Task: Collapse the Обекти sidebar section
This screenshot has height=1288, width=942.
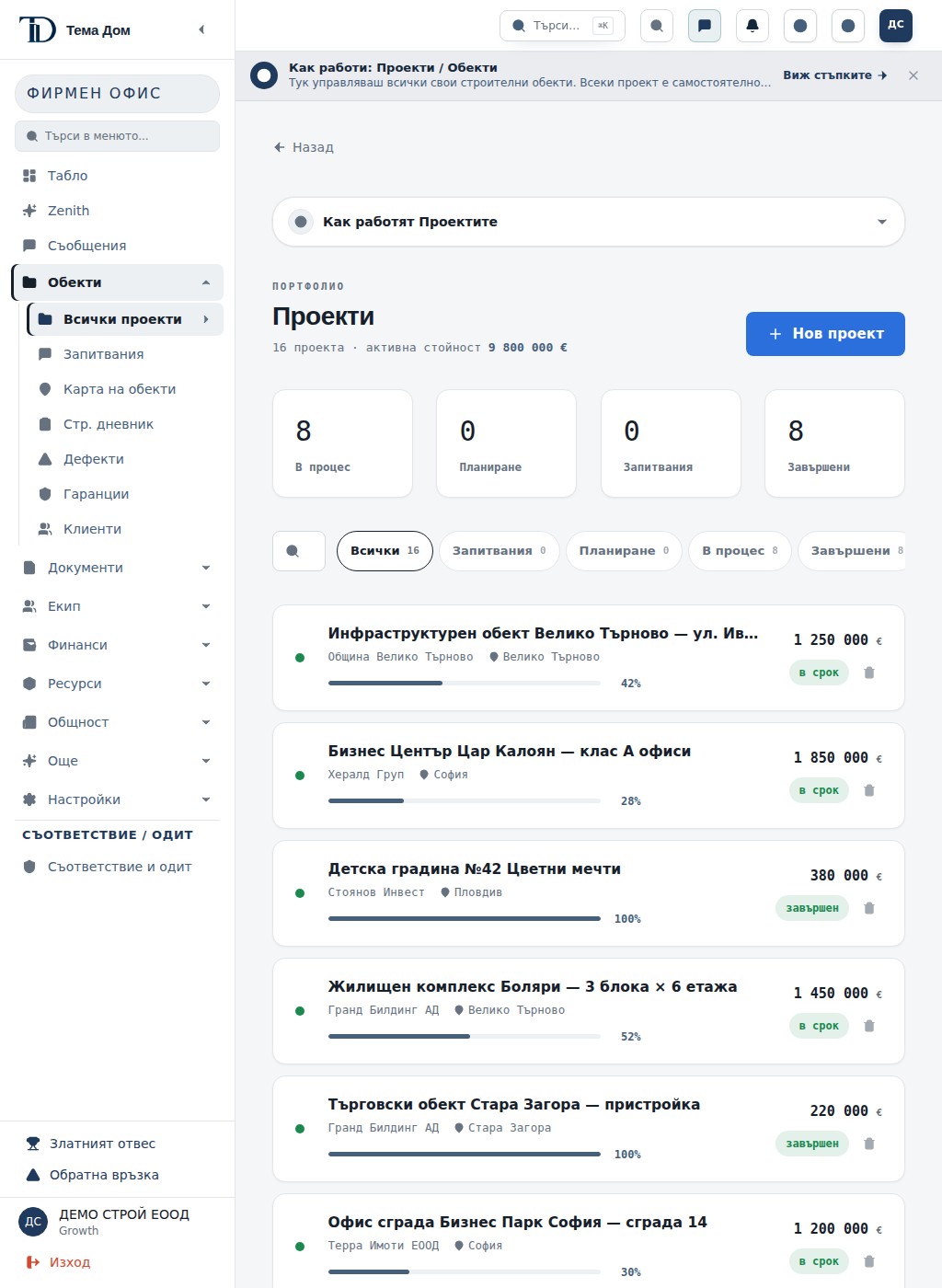Action: point(118,282)
